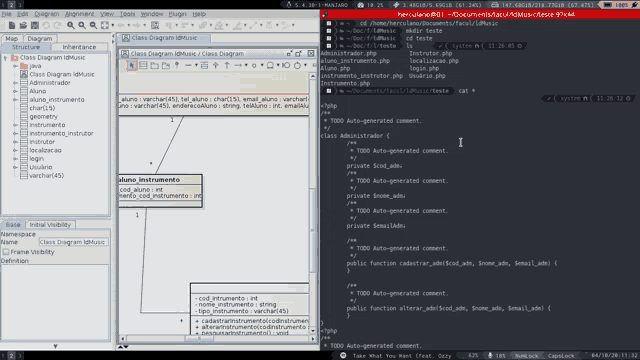
Task: Open the Alignment menu
Action: tap(79, 14)
